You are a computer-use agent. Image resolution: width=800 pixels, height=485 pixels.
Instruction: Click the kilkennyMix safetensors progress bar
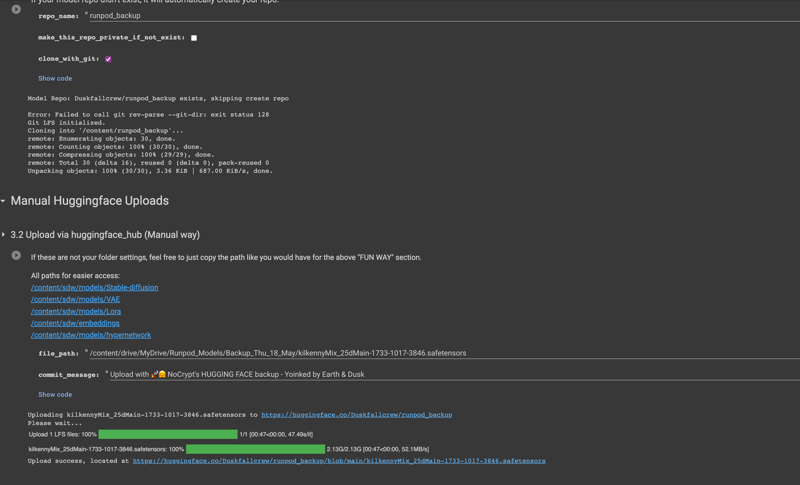pyautogui.click(x=255, y=449)
